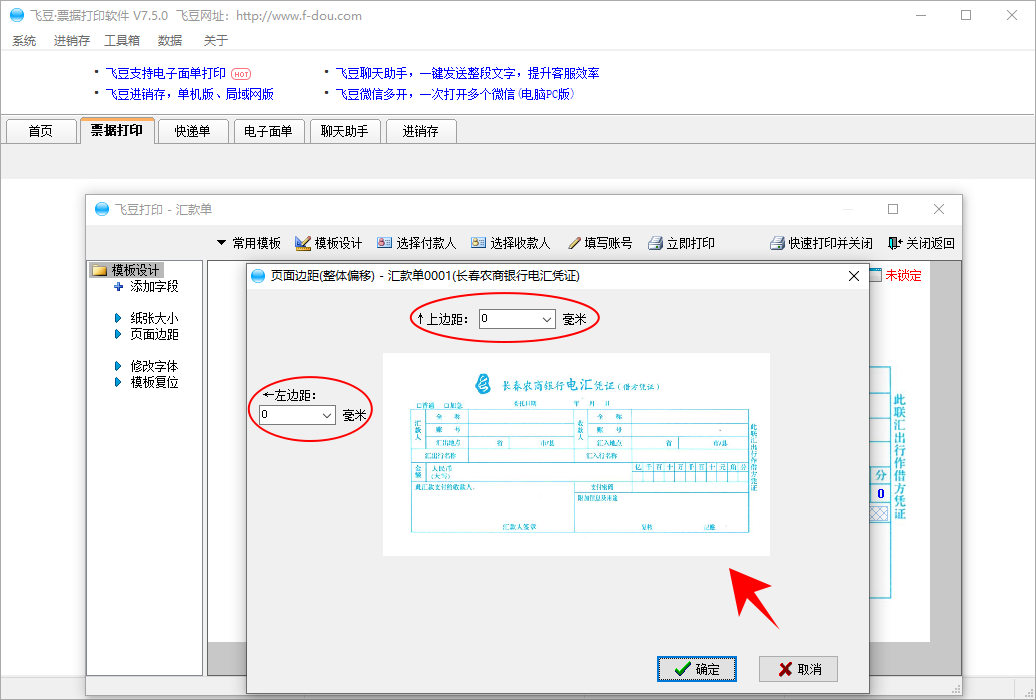The image size is (1036, 700).
Task: Click the 飞豆打印 window logo icon
Action: click(x=102, y=209)
